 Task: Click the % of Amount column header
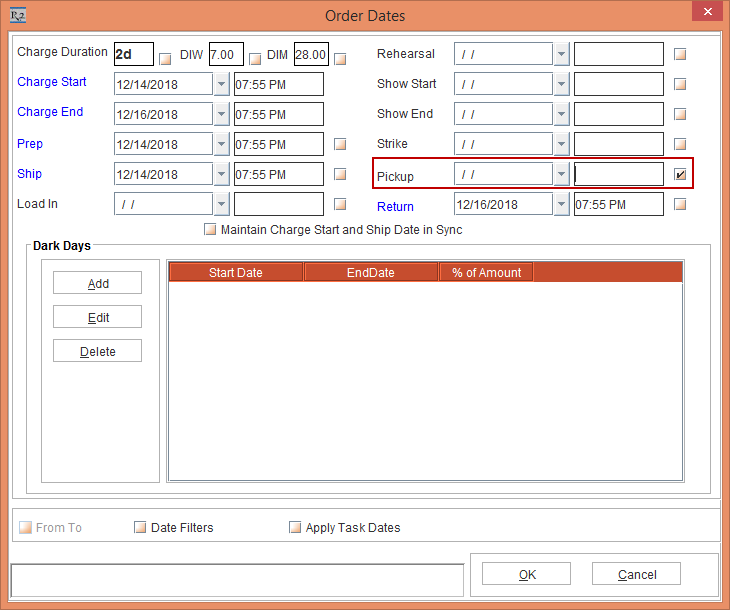point(486,272)
